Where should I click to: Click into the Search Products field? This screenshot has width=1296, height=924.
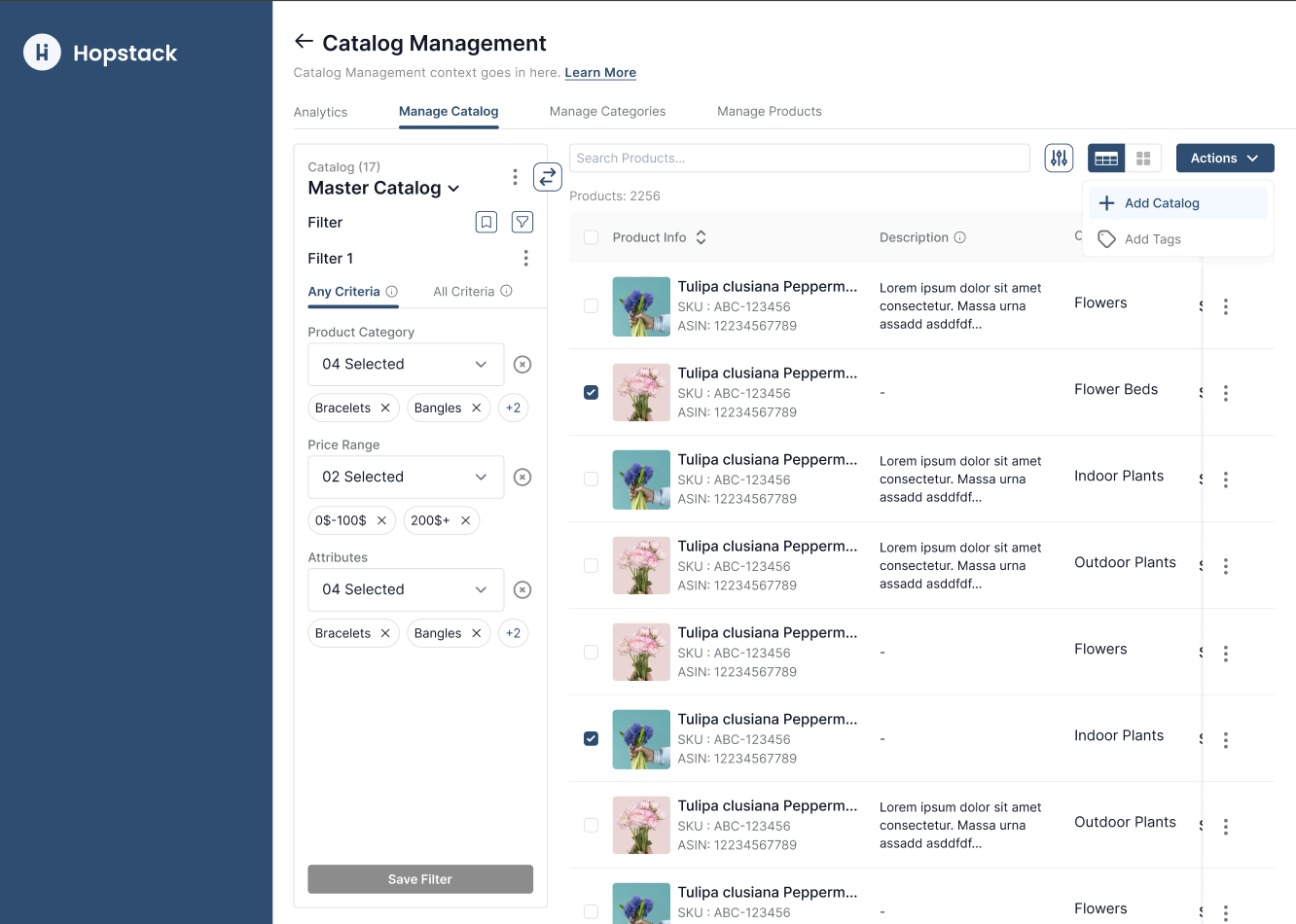tap(799, 159)
